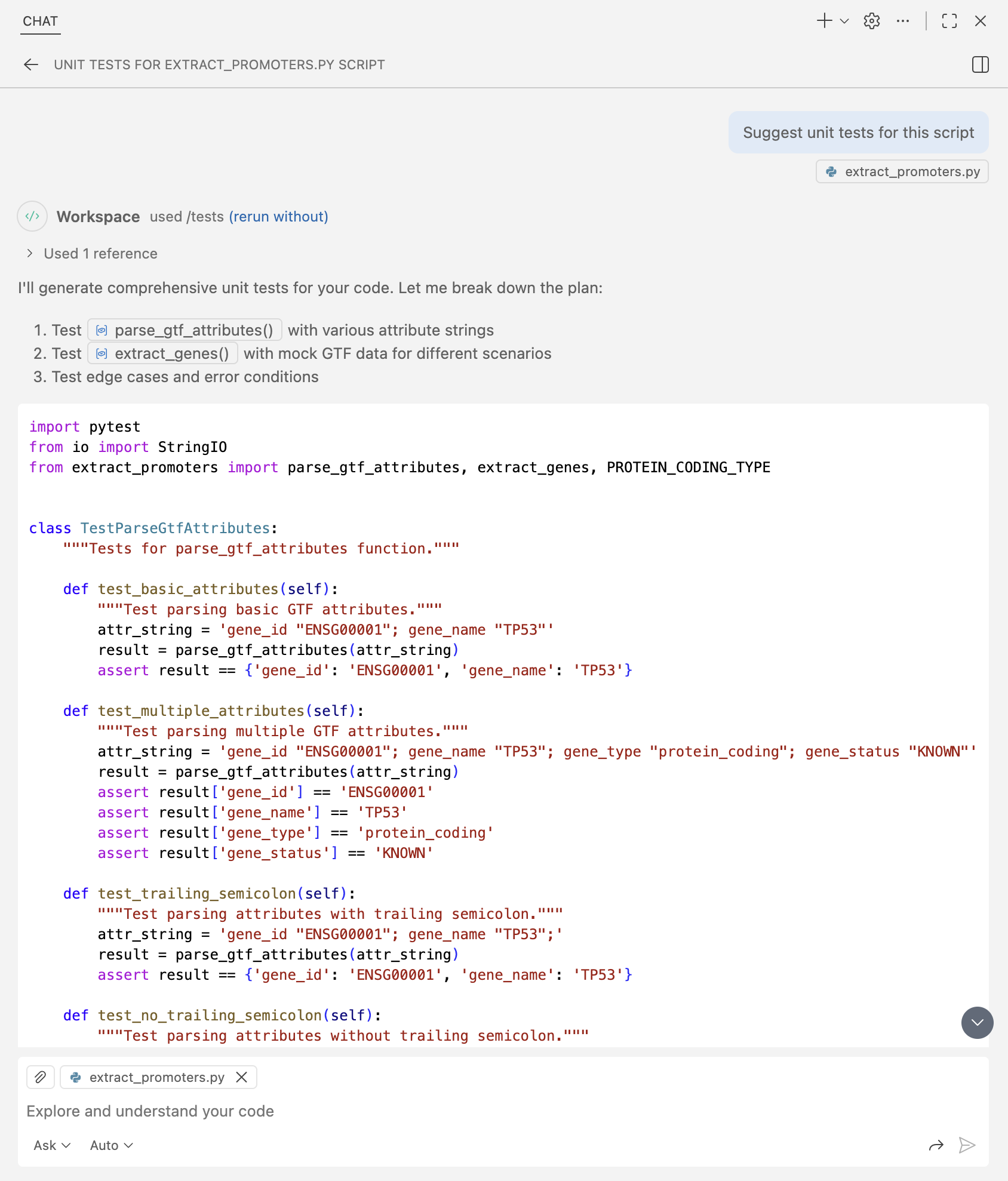This screenshot has width=1008, height=1181.
Task: Click the plus icon to start new chat
Action: click(824, 21)
